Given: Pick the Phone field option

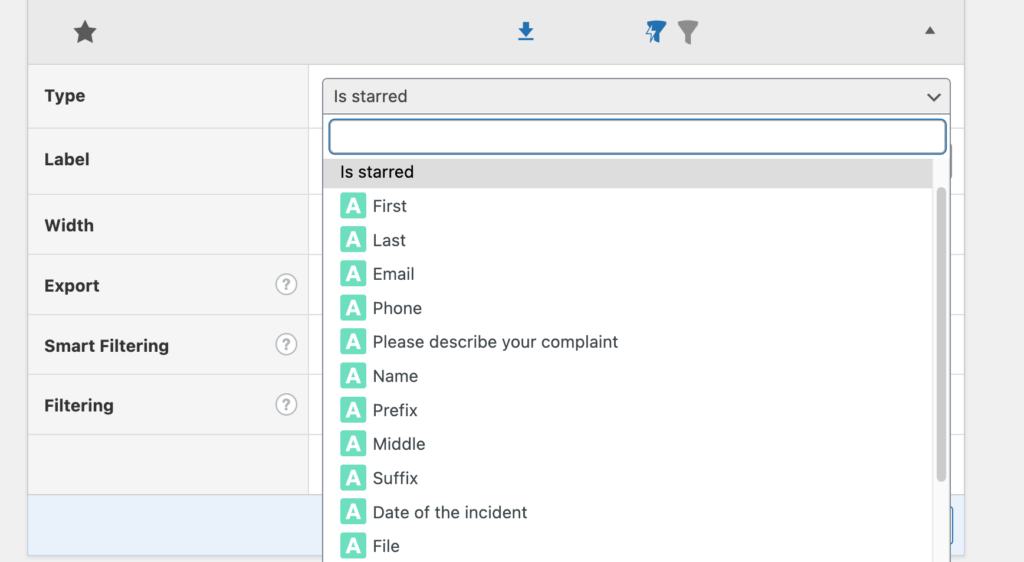Looking at the screenshot, I should pyautogui.click(x=397, y=308).
